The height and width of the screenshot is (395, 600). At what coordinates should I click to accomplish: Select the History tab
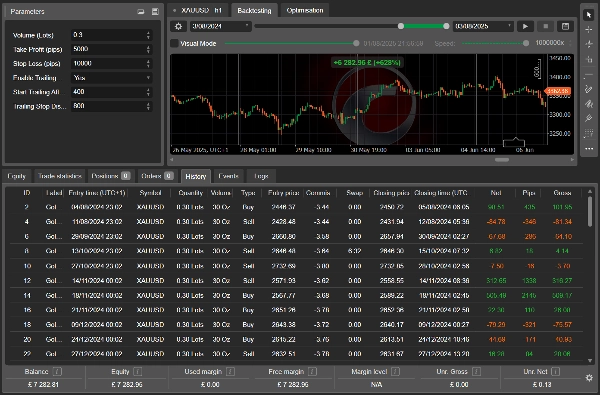tap(196, 176)
